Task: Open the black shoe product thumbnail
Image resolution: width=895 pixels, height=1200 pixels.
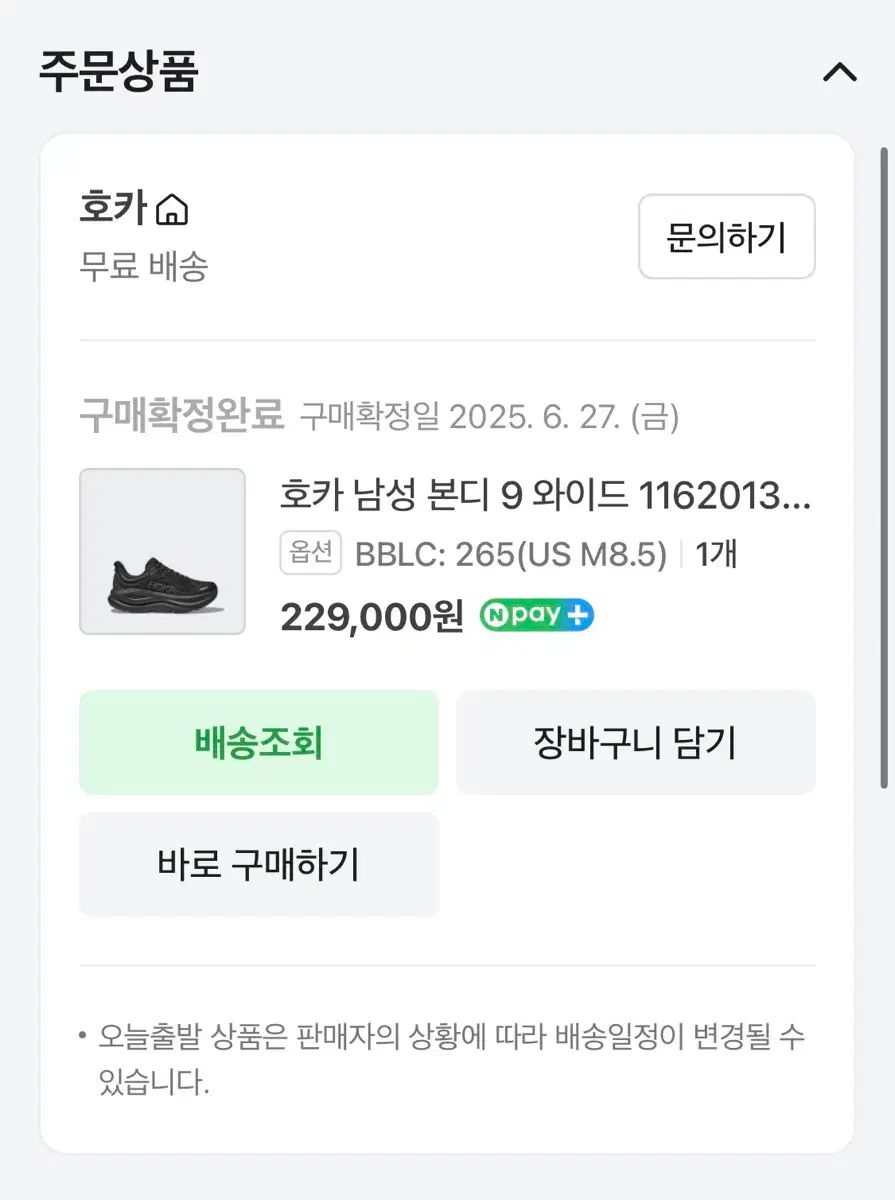Action: (x=162, y=551)
